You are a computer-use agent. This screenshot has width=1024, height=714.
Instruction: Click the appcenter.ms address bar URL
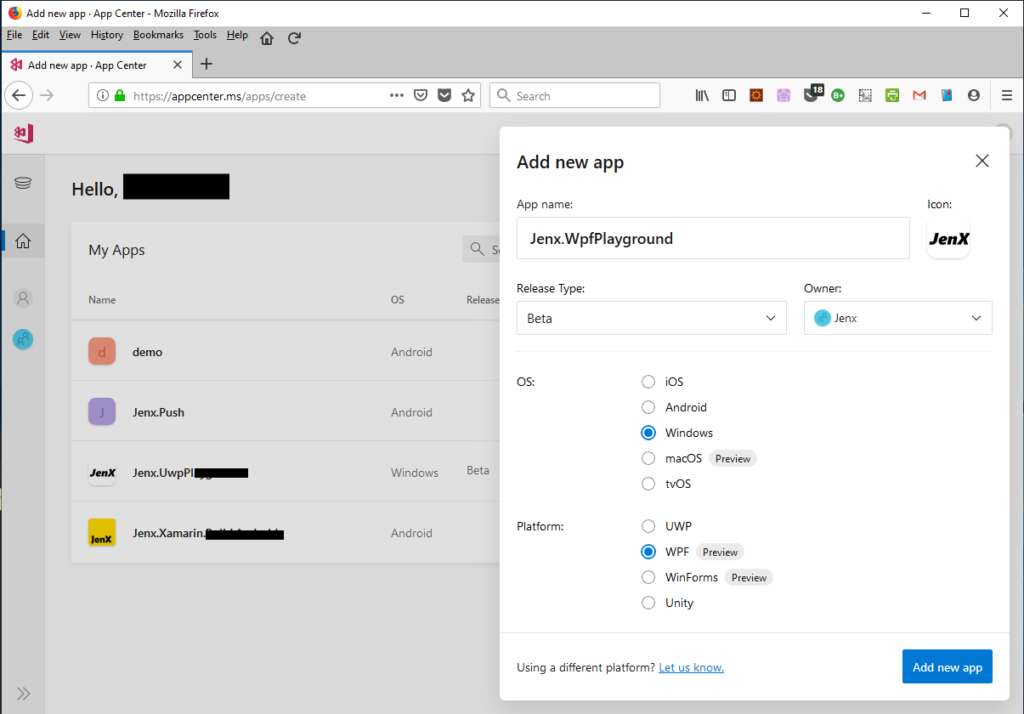click(219, 96)
